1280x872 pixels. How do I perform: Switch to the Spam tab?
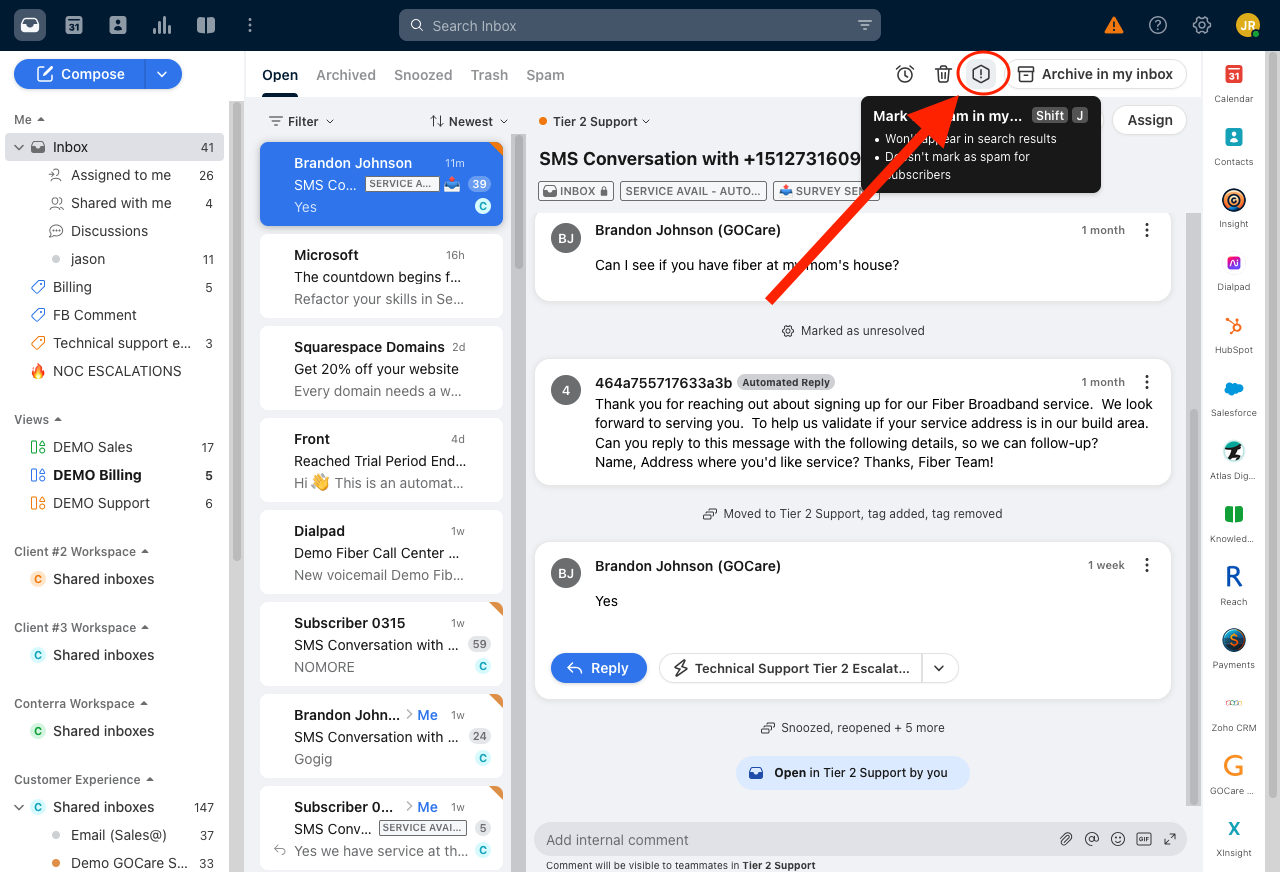pos(545,75)
